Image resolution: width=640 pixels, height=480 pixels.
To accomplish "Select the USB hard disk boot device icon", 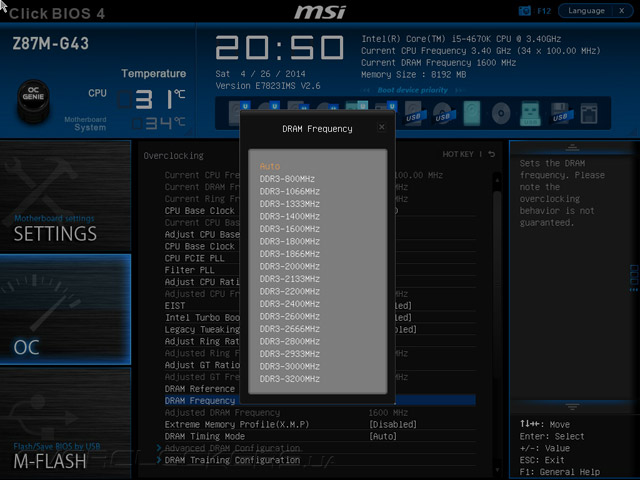I will click(414, 113).
